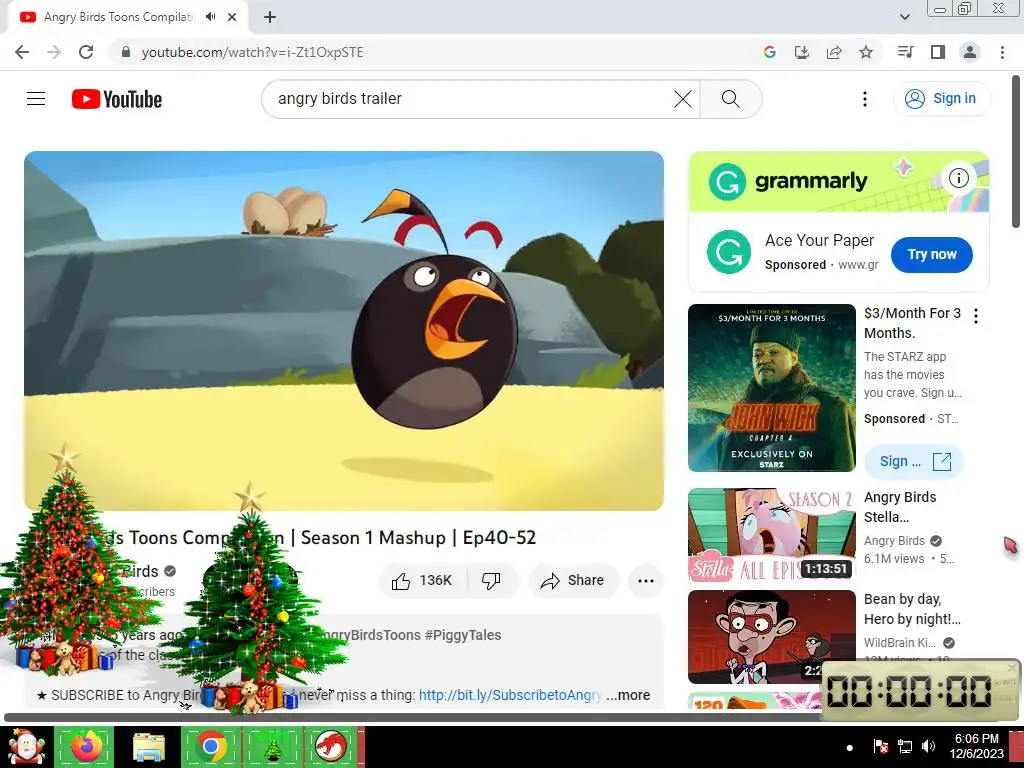This screenshot has height=768, width=1024.
Task: Click the Angry Birds Stella video title
Action: click(x=900, y=507)
